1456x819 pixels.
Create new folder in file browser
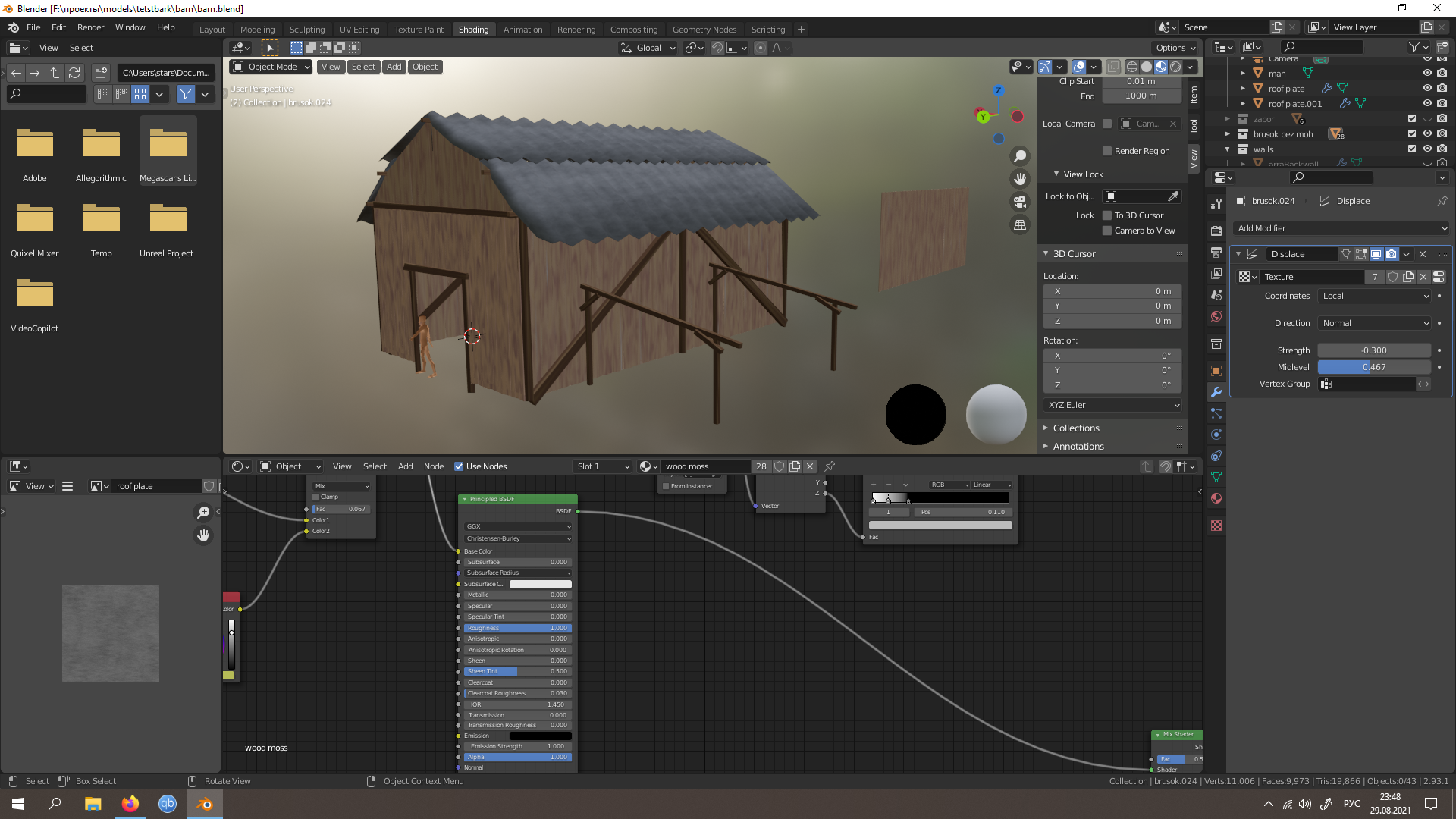[x=100, y=73]
